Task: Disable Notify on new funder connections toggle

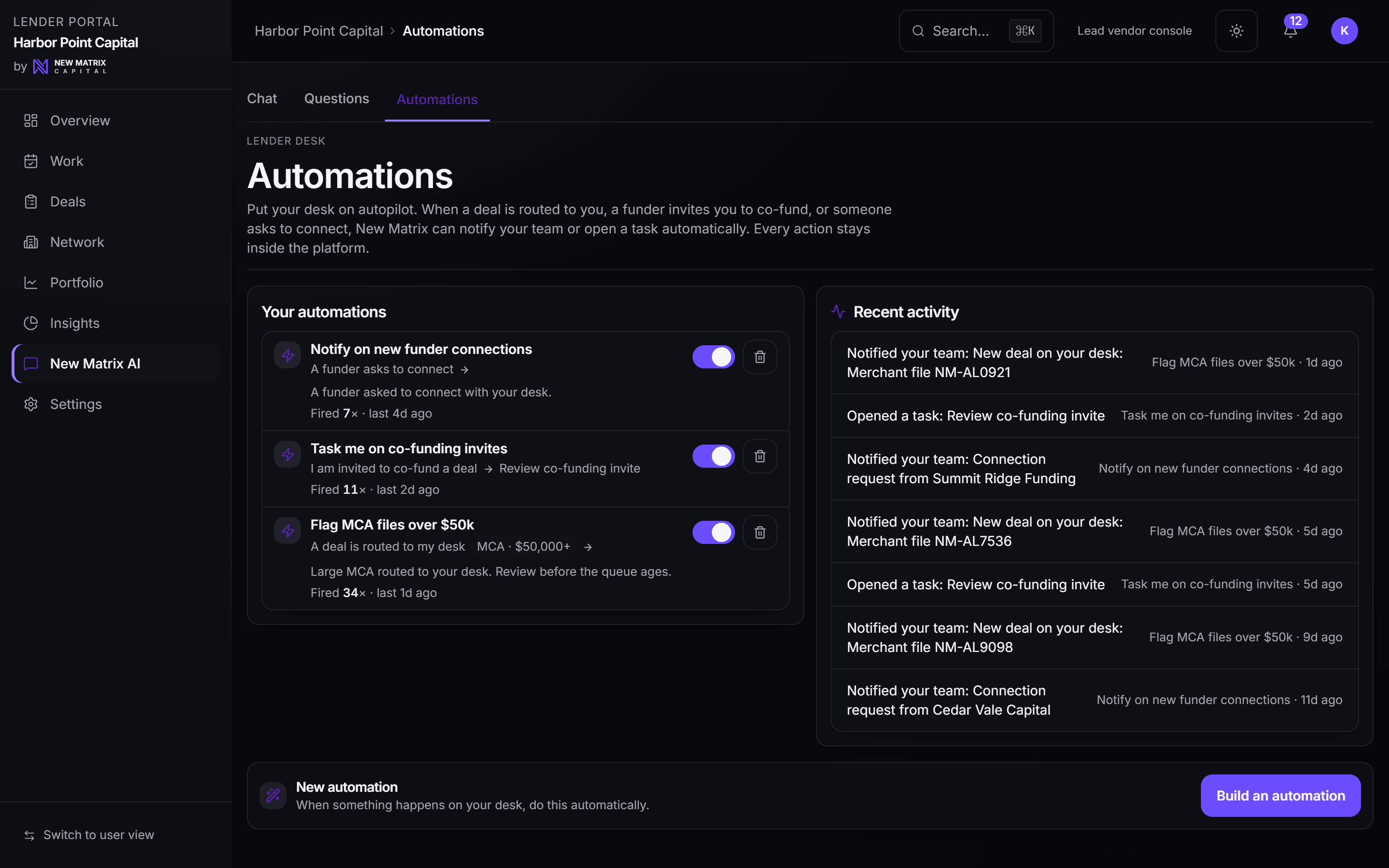Action: click(713, 357)
